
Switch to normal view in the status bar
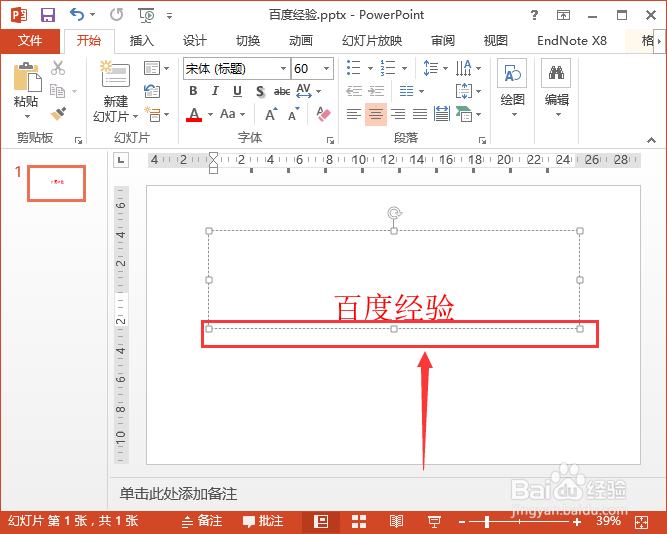click(x=321, y=521)
